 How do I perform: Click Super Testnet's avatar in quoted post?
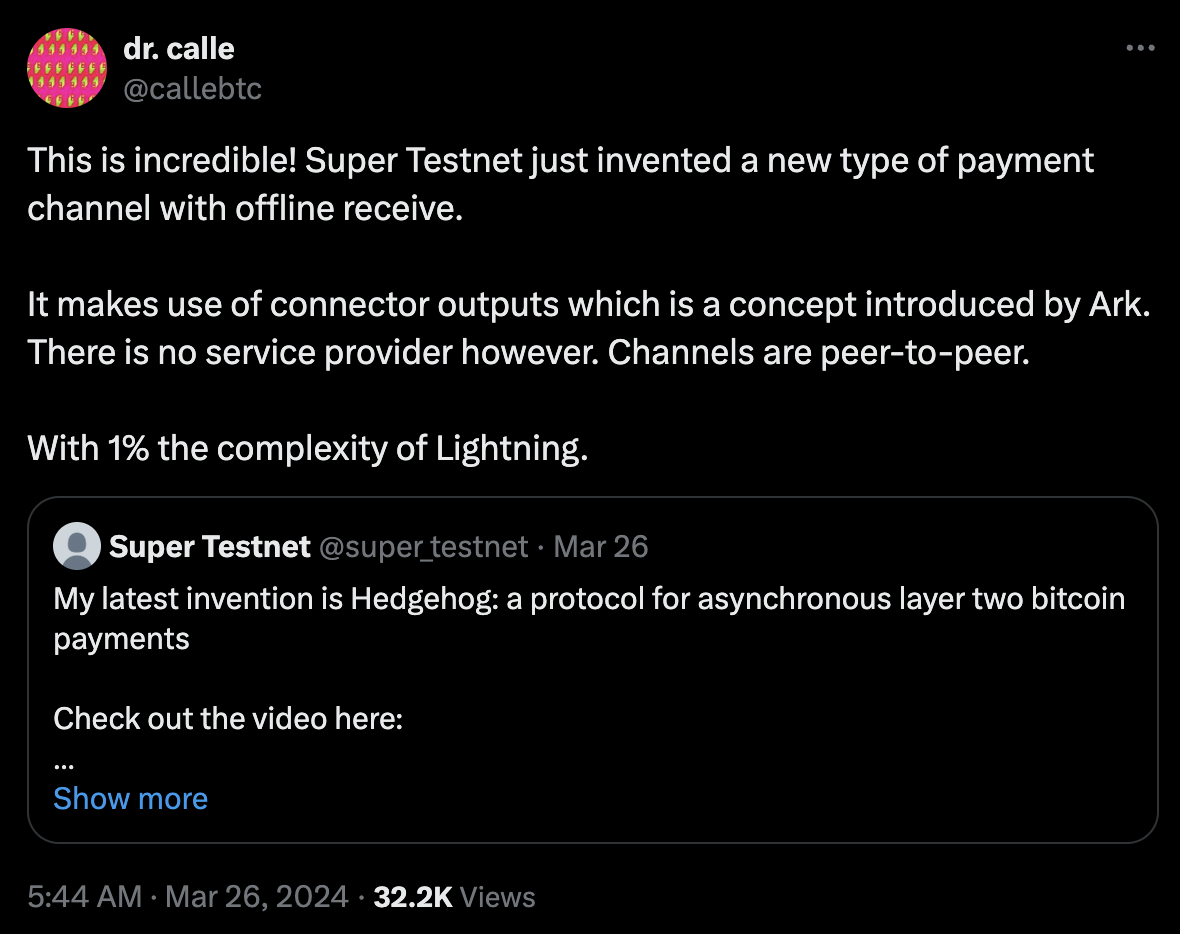pos(77,547)
